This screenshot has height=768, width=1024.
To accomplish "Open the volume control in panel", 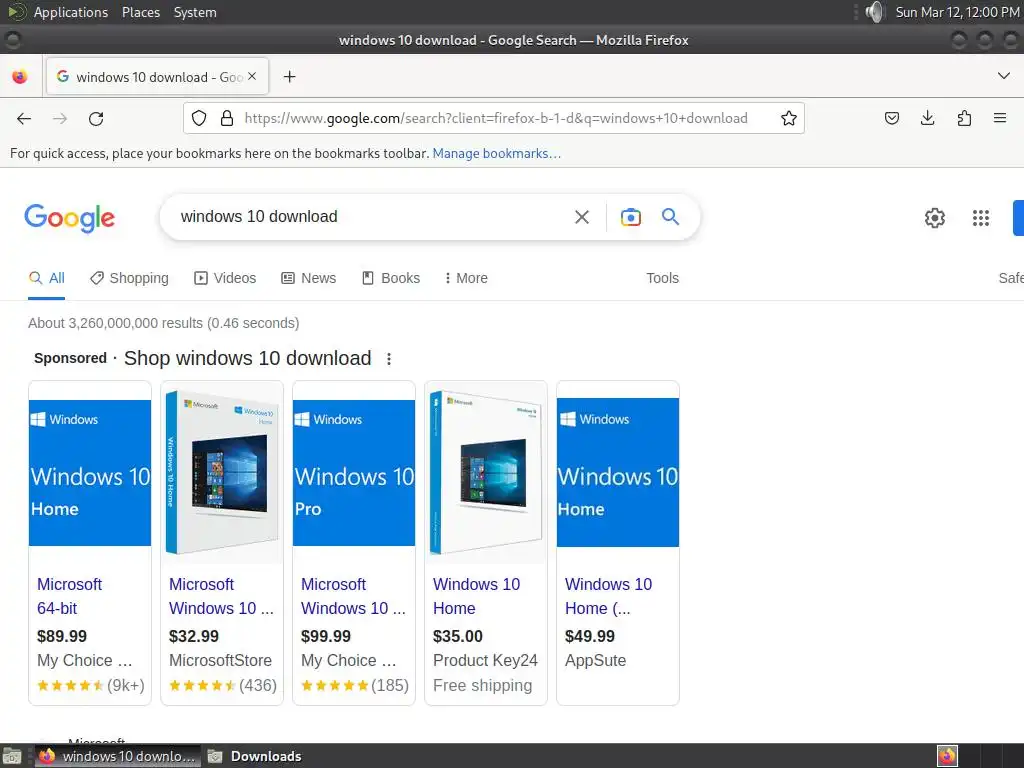I will (874, 12).
